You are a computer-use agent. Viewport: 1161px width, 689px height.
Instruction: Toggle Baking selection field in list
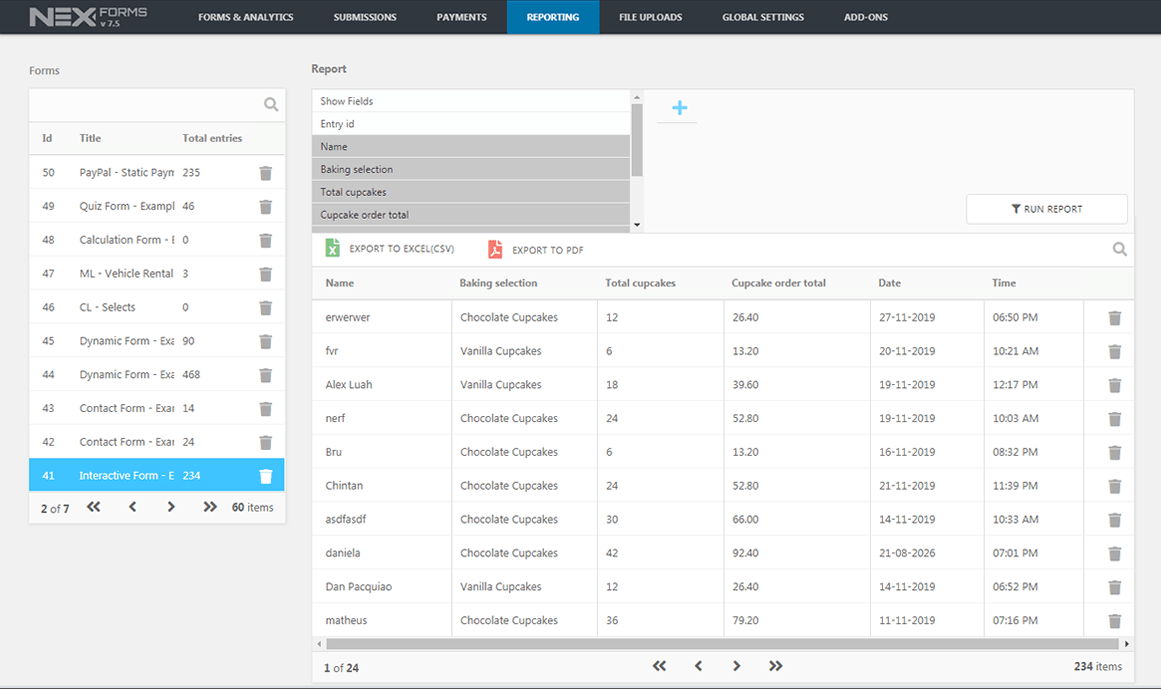click(x=471, y=169)
